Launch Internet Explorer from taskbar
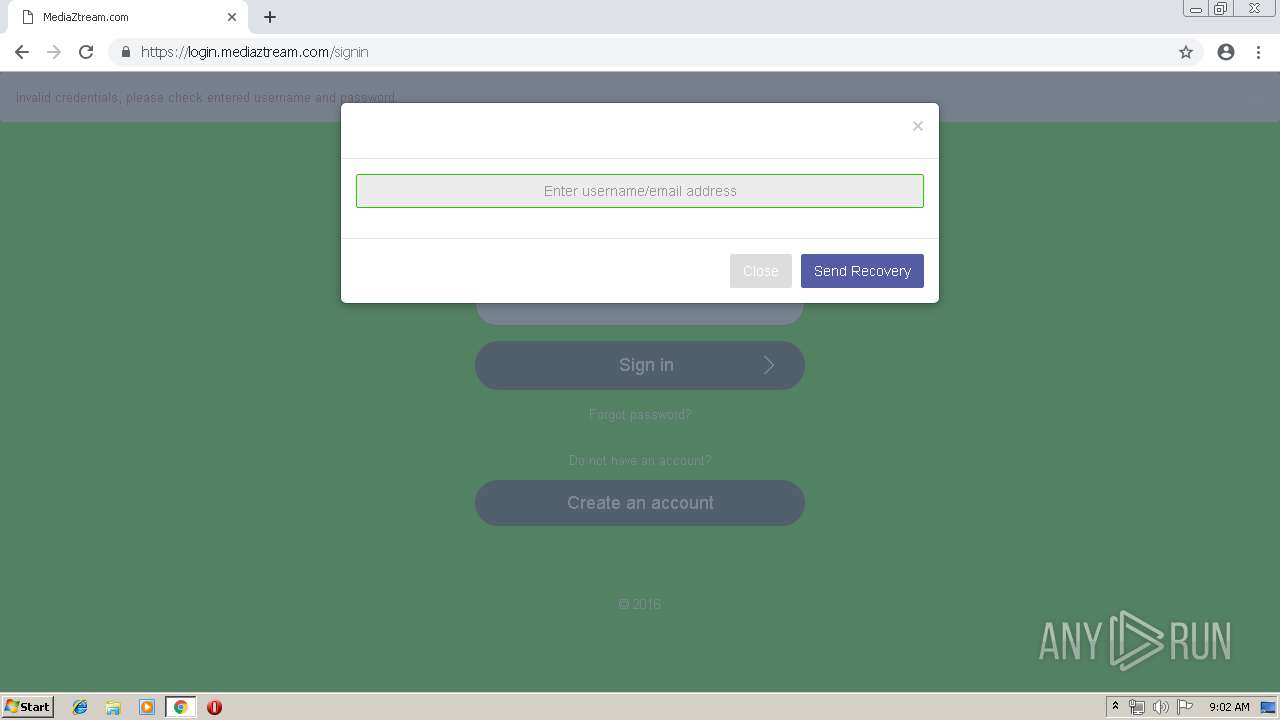This screenshot has height=720, width=1280. [80, 707]
